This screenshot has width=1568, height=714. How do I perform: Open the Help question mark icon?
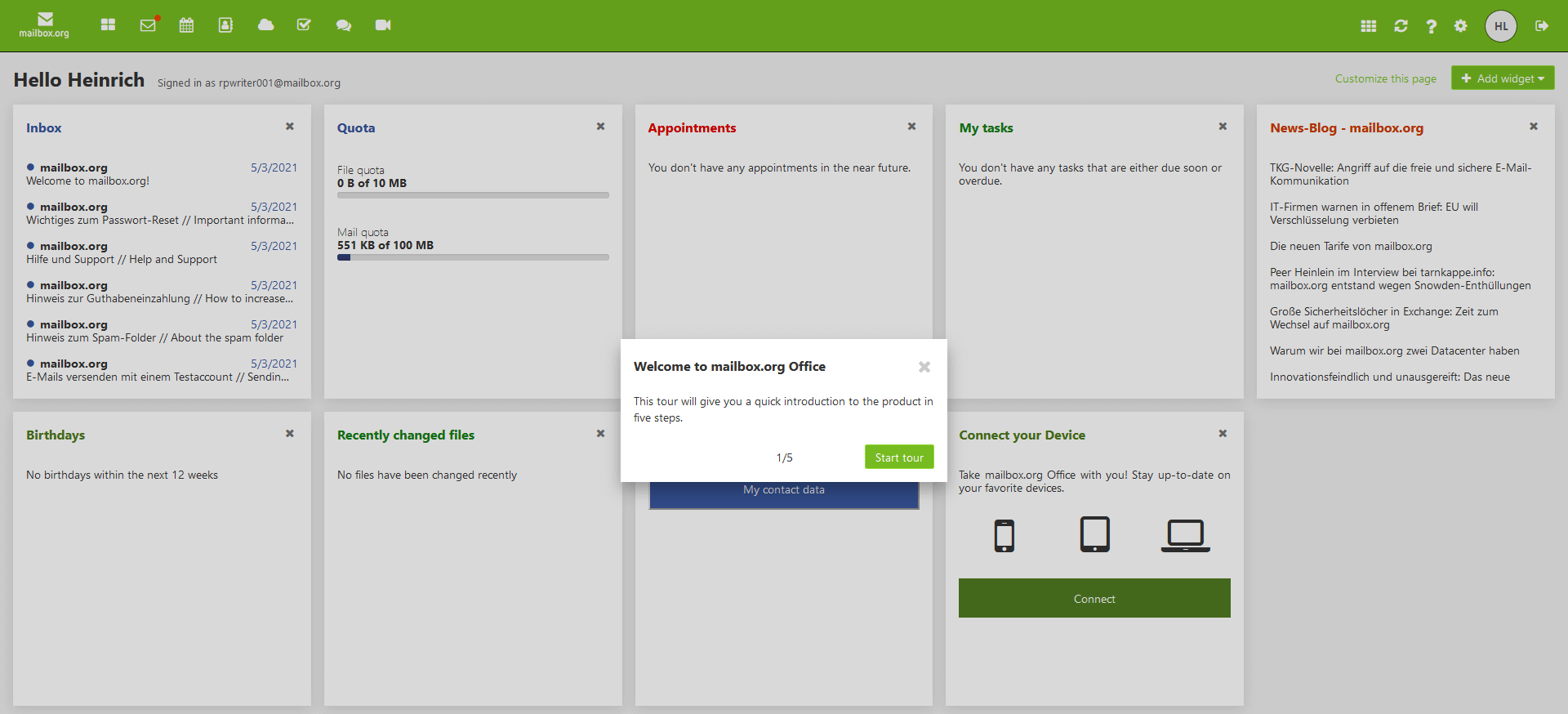(1431, 26)
